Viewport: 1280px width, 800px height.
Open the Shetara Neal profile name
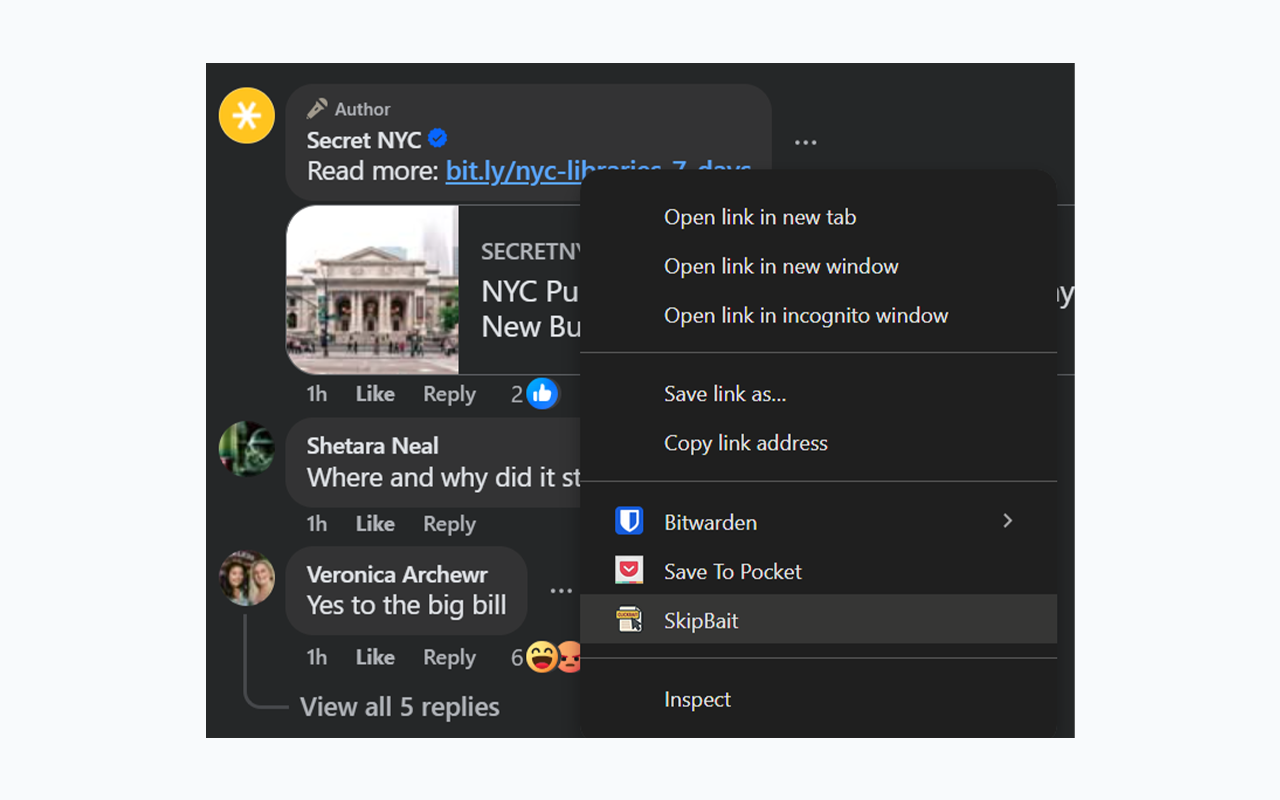pyautogui.click(x=373, y=446)
